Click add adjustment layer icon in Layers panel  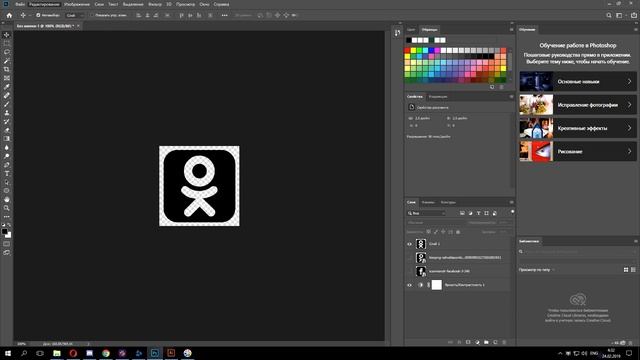[x=477, y=342]
